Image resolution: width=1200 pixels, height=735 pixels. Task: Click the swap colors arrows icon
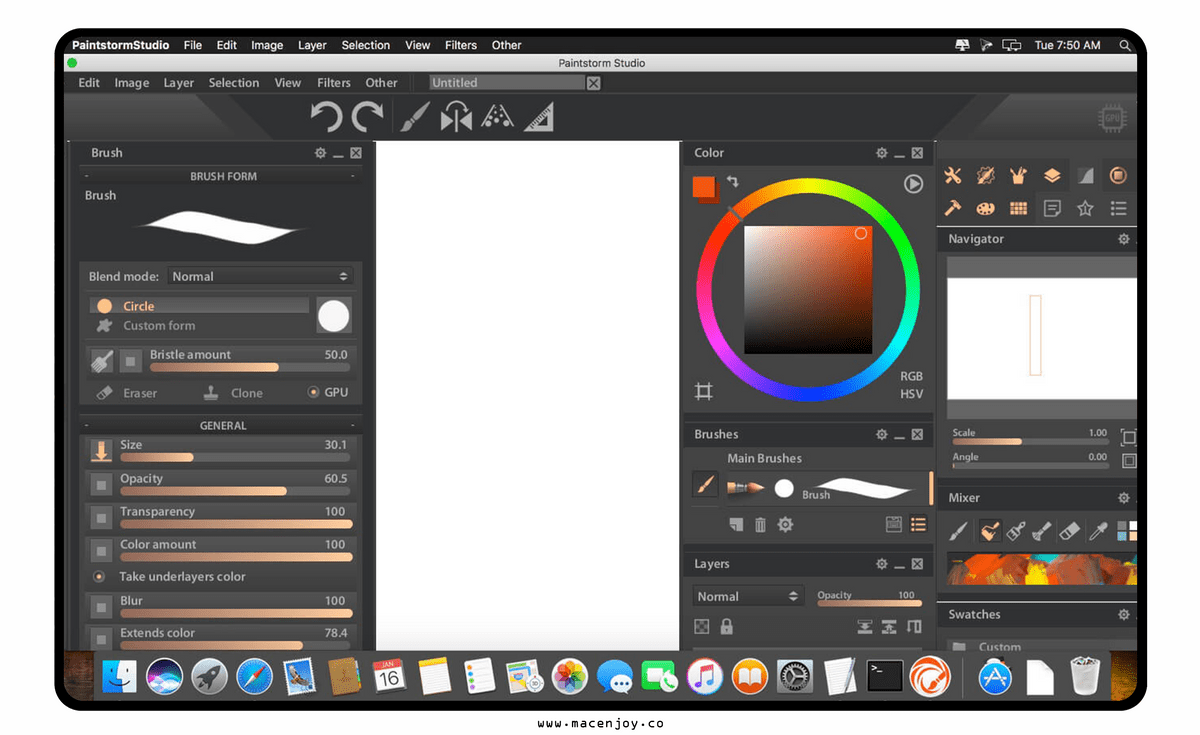(x=732, y=181)
